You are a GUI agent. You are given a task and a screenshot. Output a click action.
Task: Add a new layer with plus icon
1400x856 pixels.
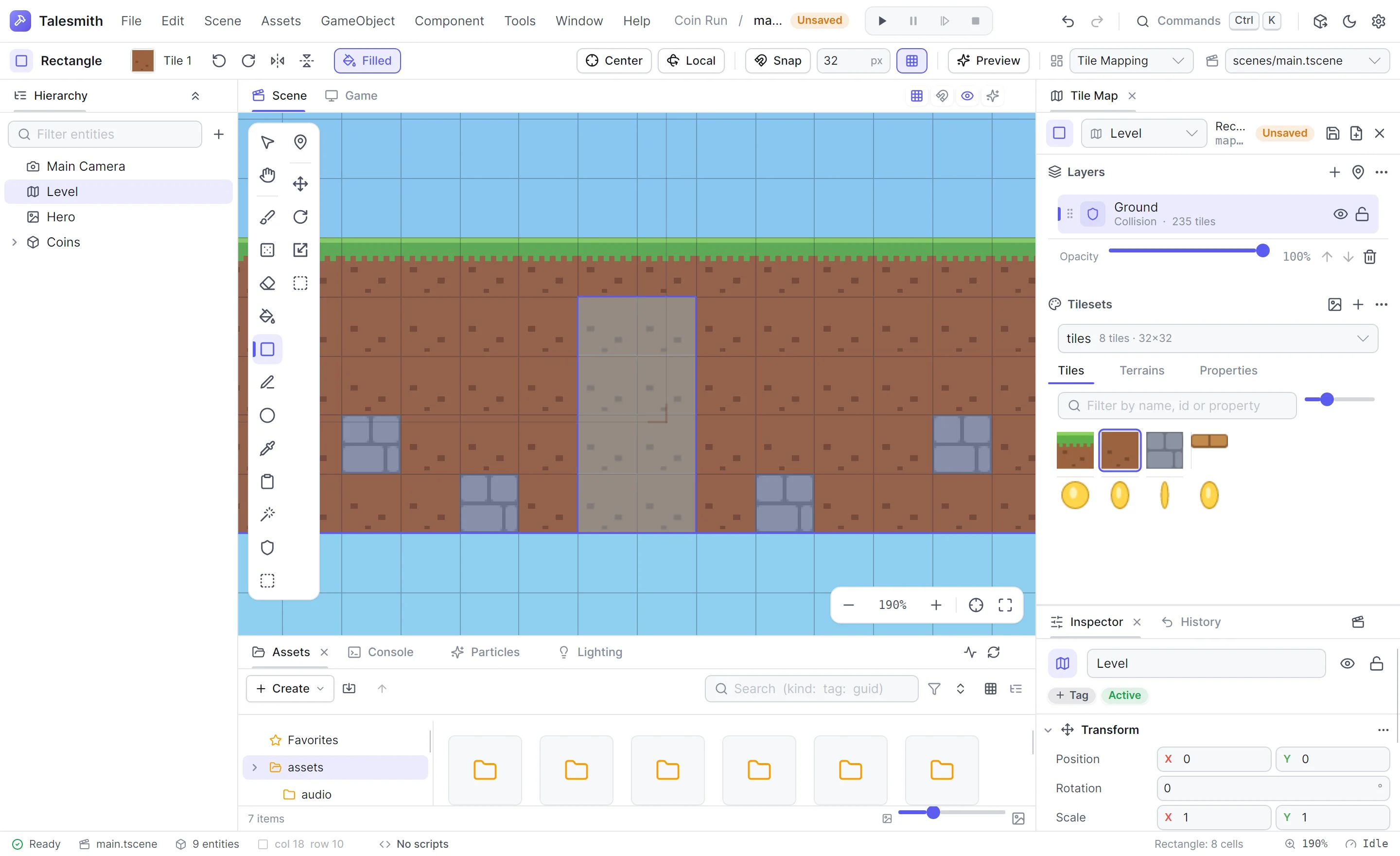[x=1334, y=172]
